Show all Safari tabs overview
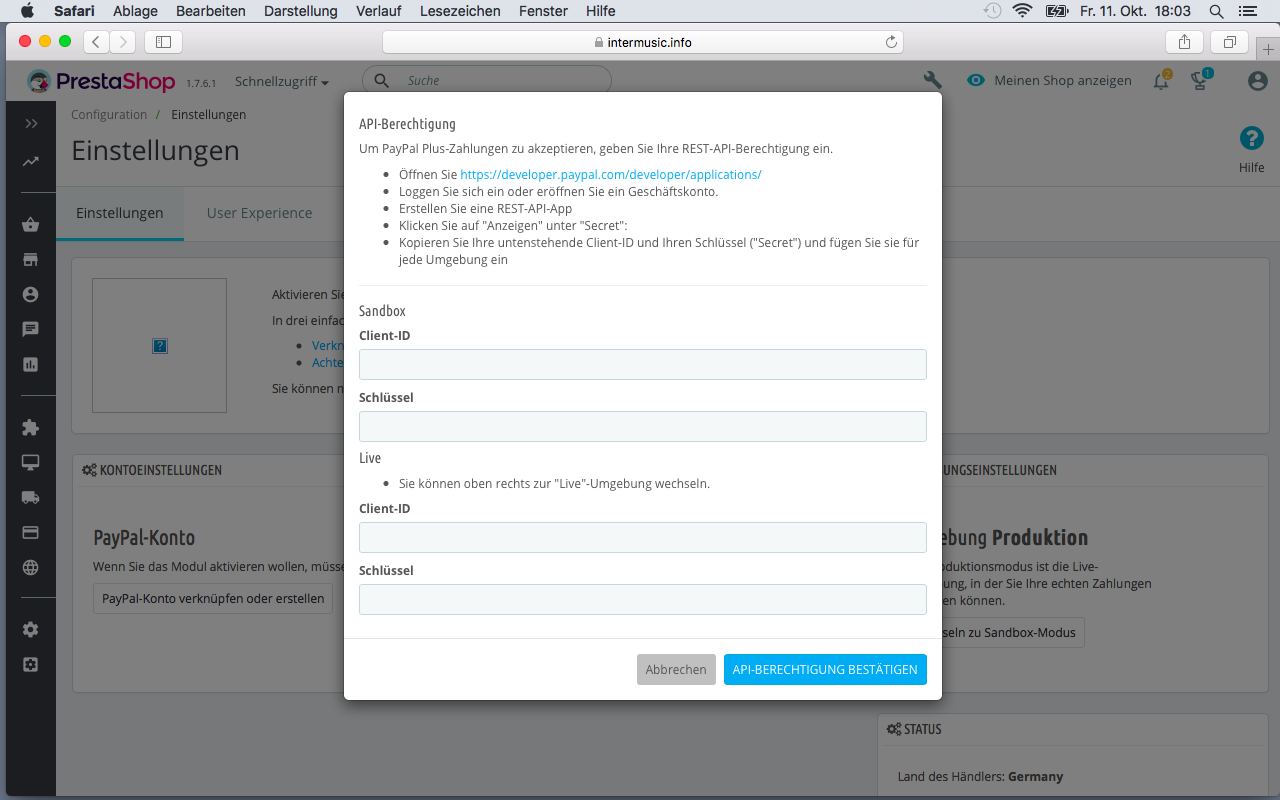Viewport: 1280px width, 800px height. coord(1229,41)
